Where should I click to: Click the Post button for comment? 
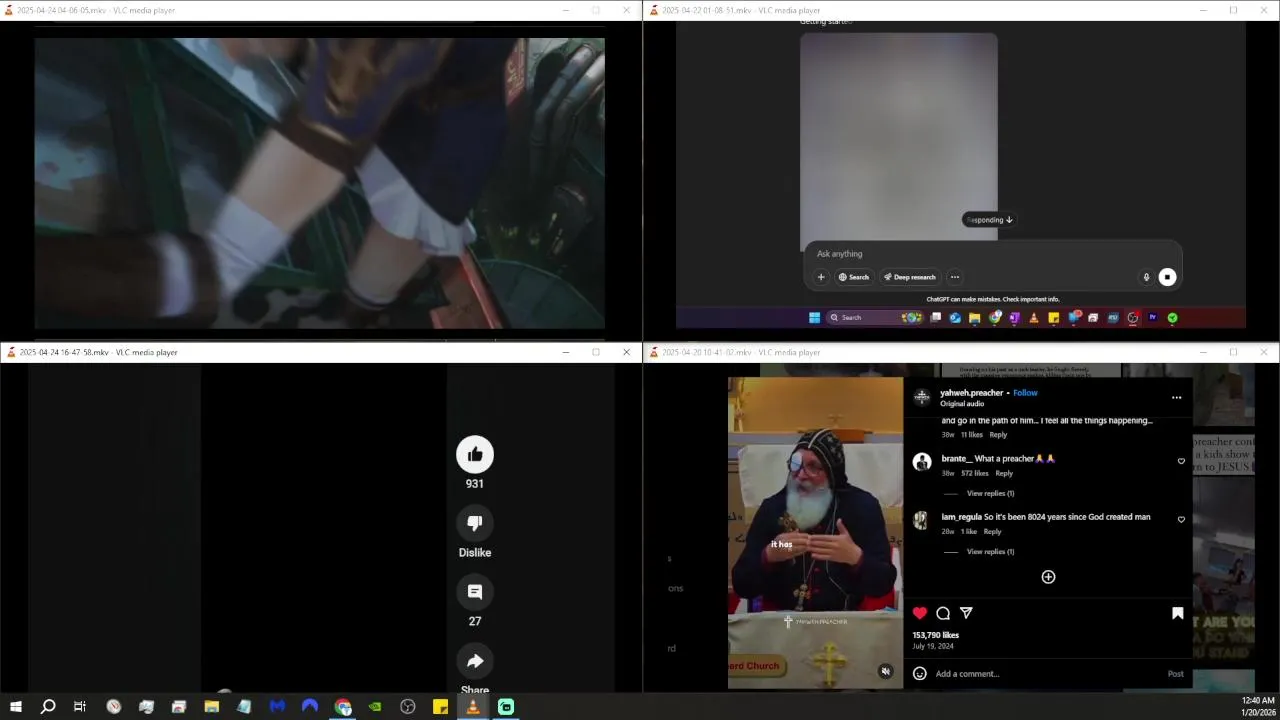pos(1176,674)
